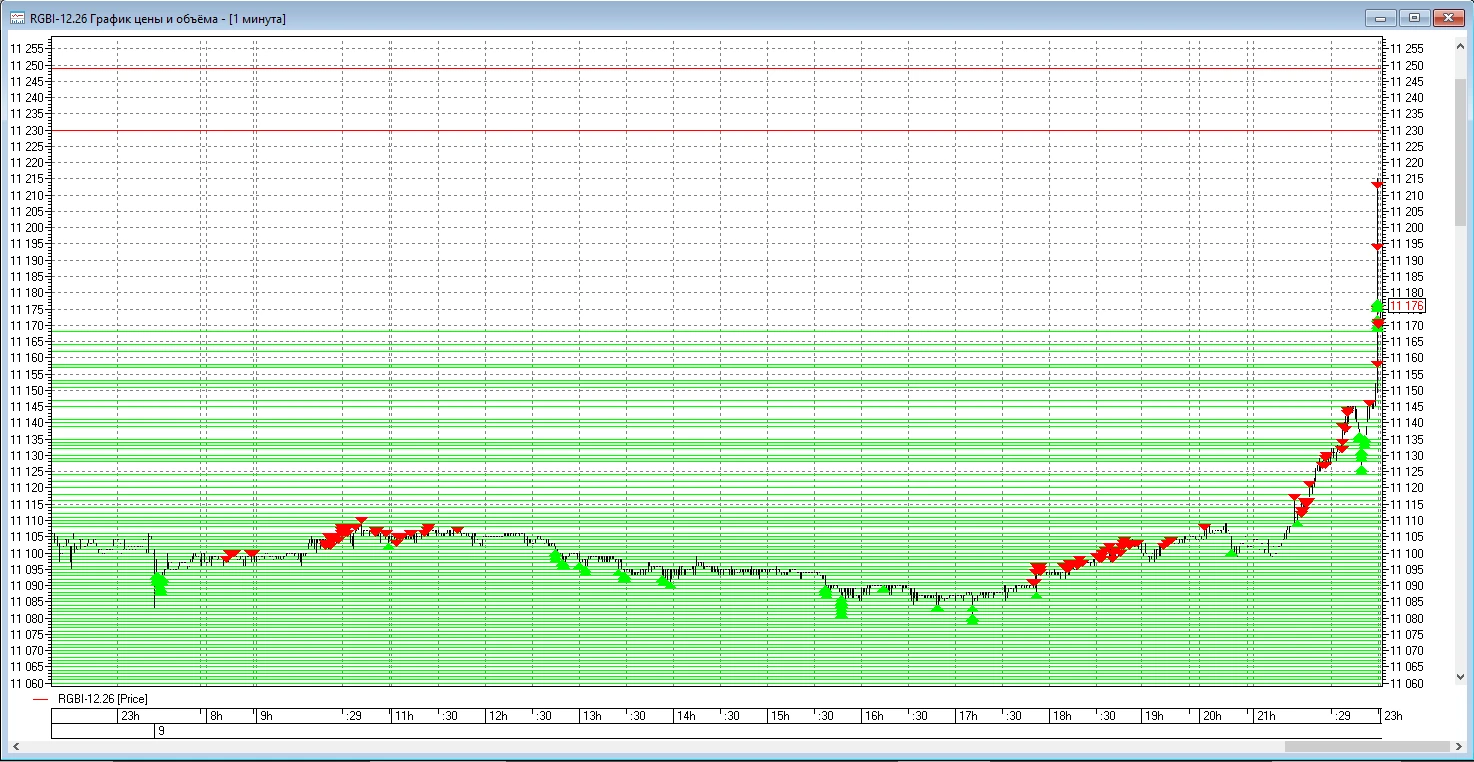Click the 17h time axis label

tap(968, 716)
